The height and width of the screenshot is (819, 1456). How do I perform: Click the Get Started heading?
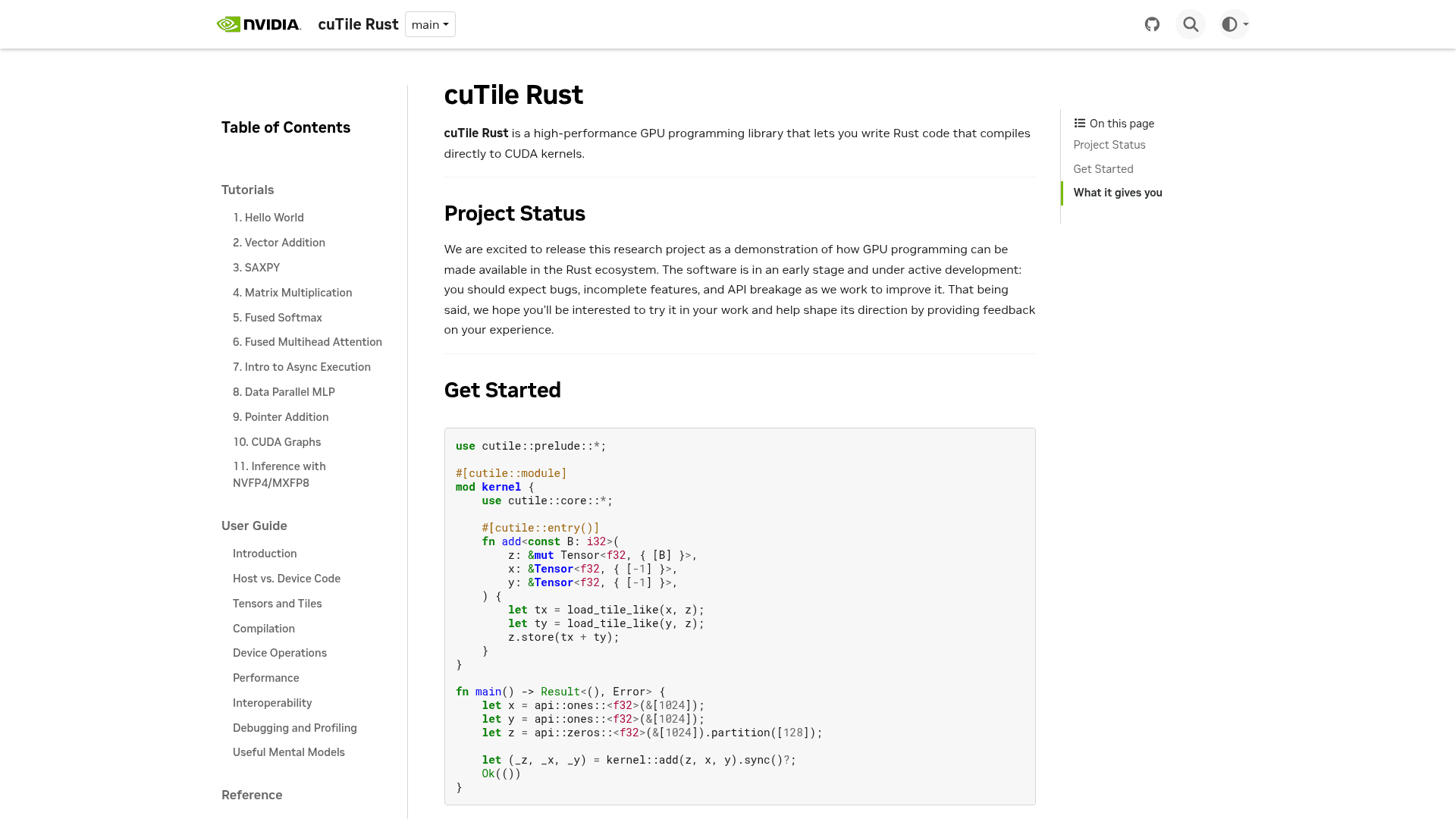click(503, 391)
